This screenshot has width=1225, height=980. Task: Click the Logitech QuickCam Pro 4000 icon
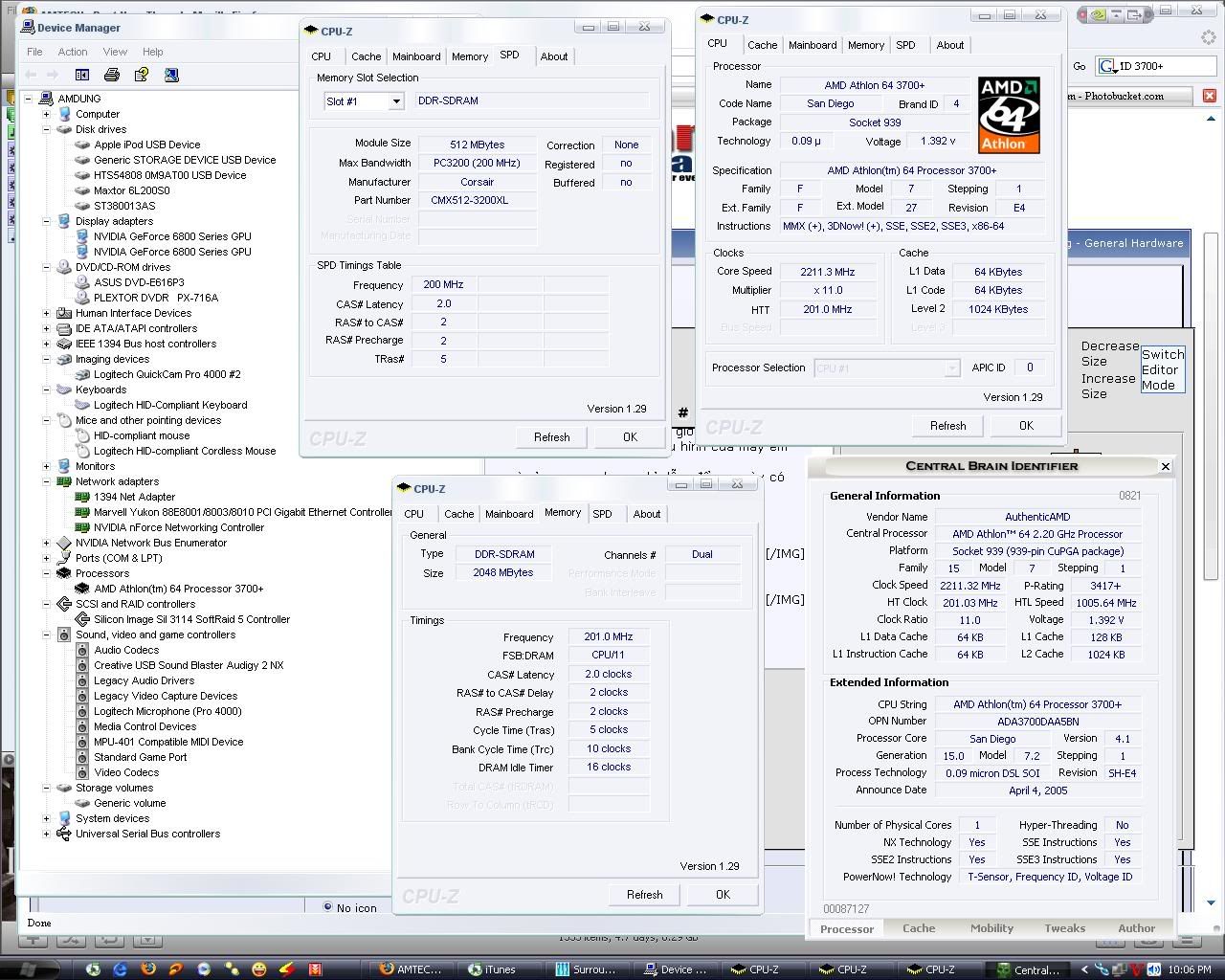(82, 374)
